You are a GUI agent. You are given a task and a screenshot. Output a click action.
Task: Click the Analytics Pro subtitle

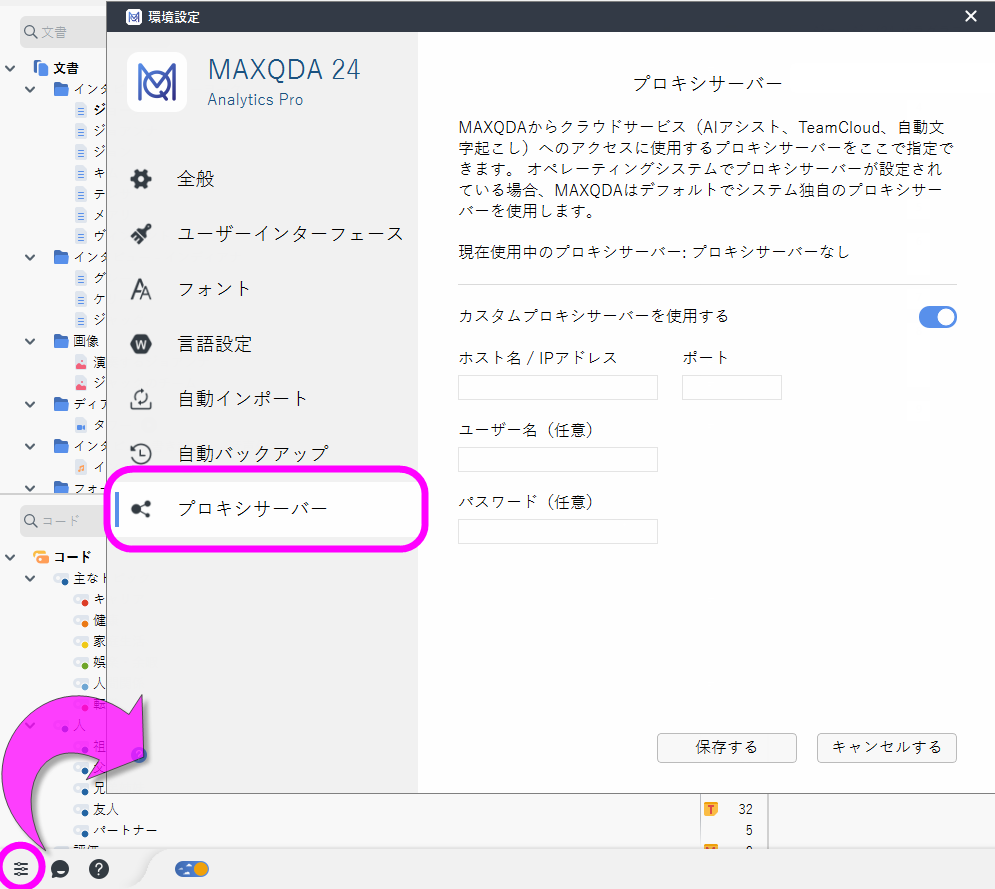(x=255, y=100)
